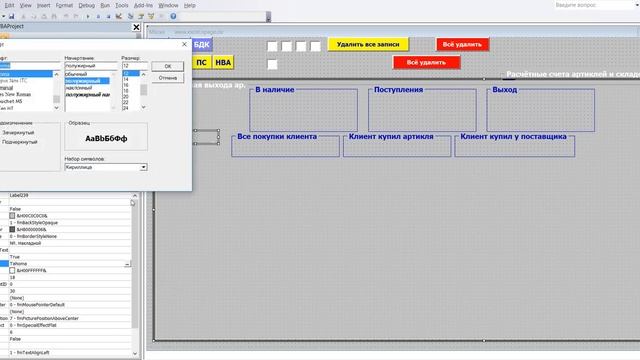Screen dimensions: 640x360
Task: Open the Run menu
Action: pyautogui.click(x=105, y=5)
